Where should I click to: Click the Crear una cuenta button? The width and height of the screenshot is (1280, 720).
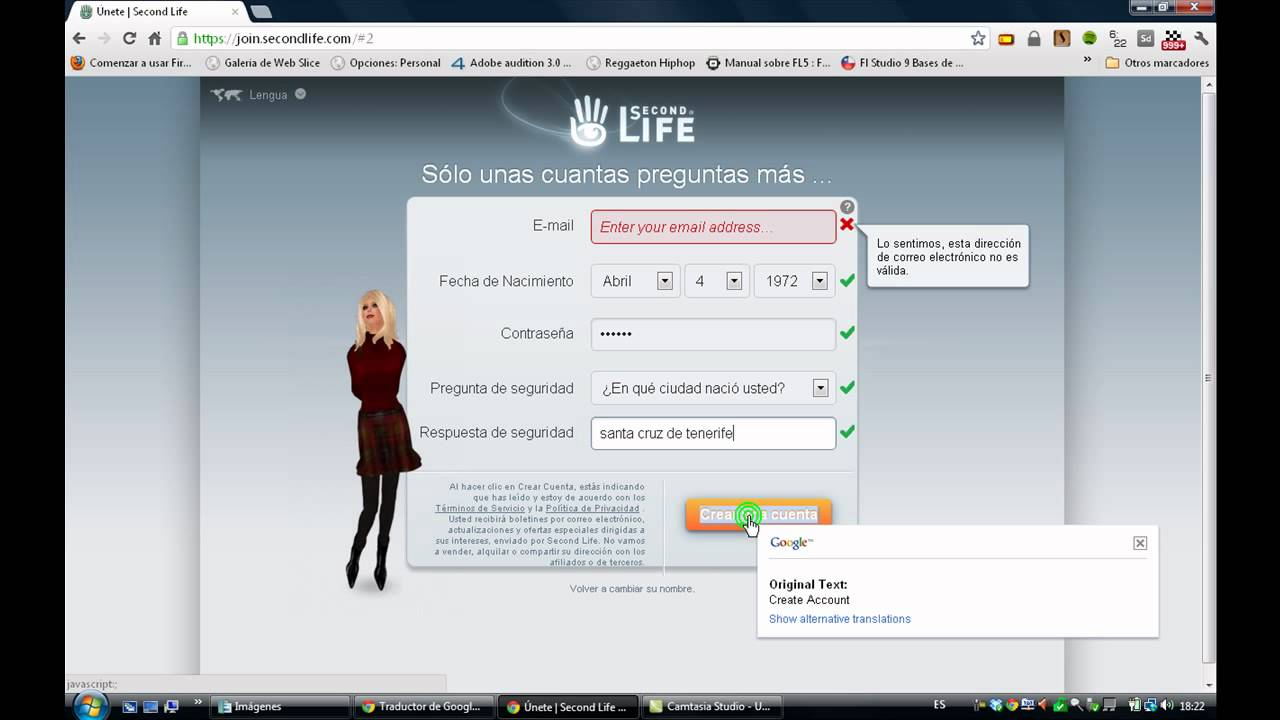click(758, 515)
